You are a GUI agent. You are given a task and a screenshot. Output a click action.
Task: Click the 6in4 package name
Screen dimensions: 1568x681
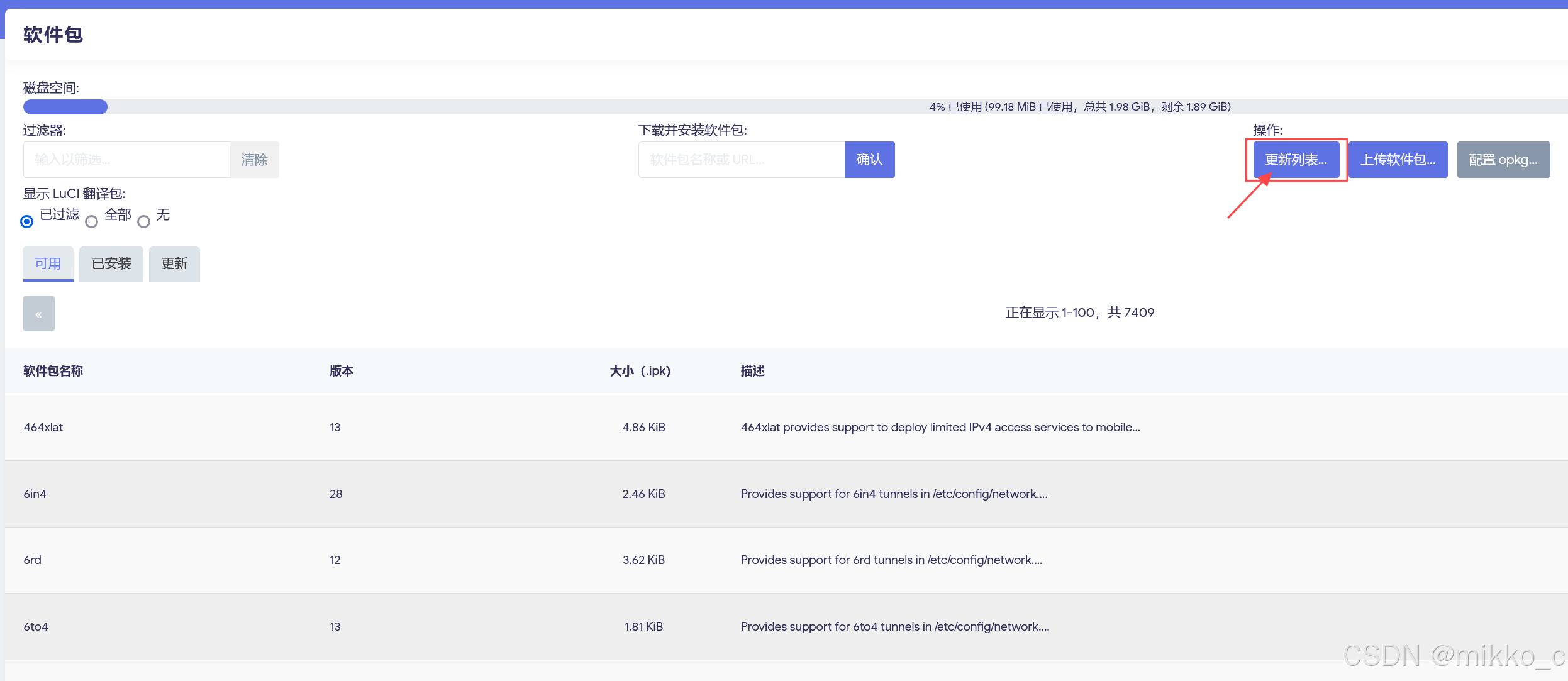[x=35, y=494]
